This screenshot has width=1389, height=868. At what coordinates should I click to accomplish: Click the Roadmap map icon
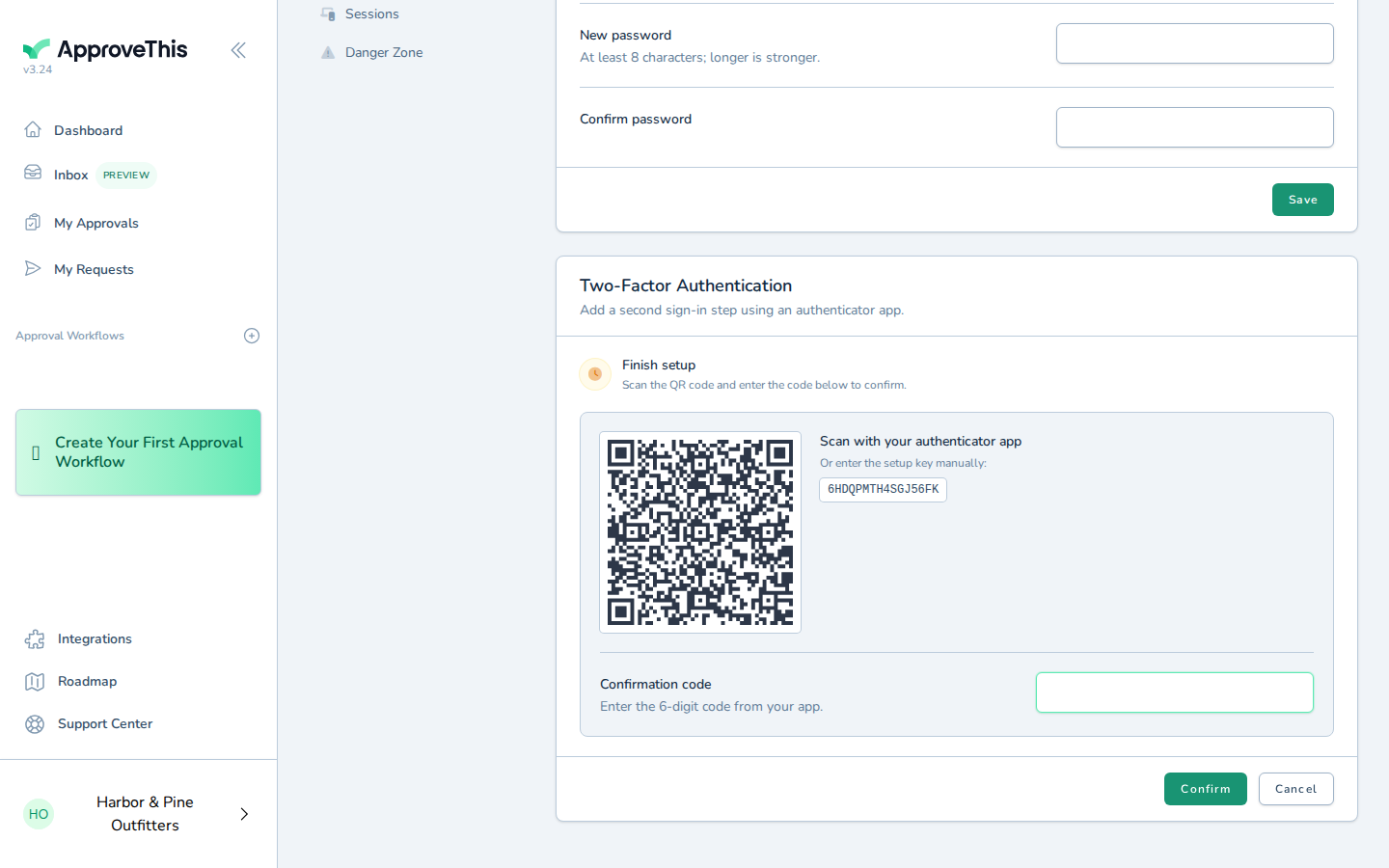pos(35,682)
